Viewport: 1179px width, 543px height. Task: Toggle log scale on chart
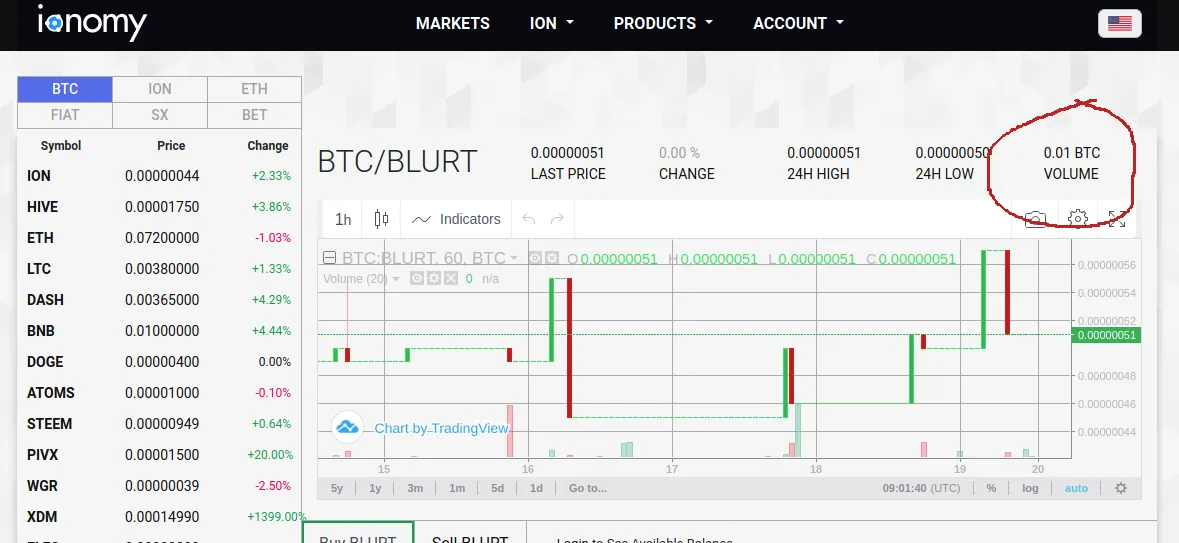point(1030,488)
